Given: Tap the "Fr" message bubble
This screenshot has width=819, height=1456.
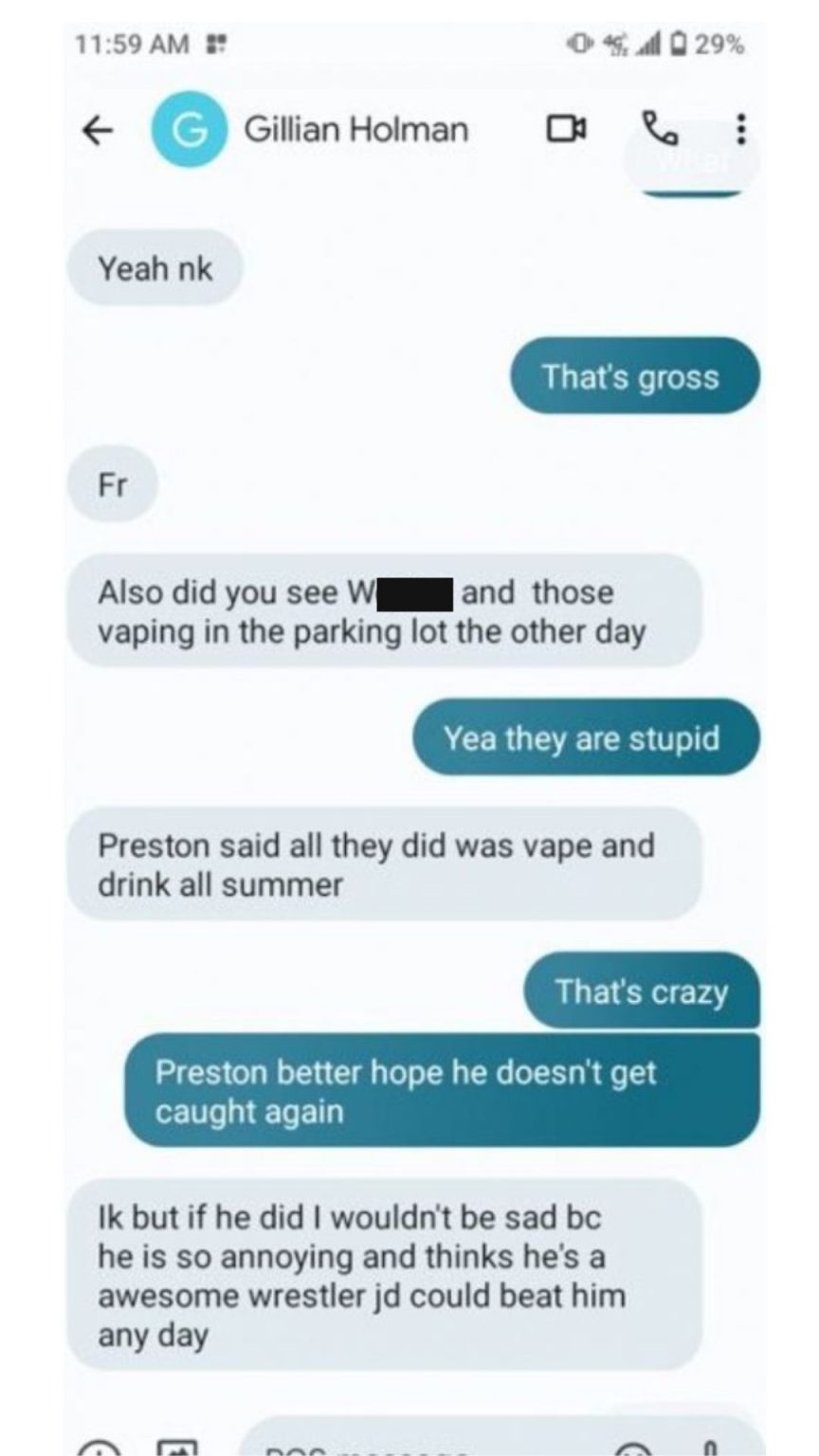Looking at the screenshot, I should 112,485.
